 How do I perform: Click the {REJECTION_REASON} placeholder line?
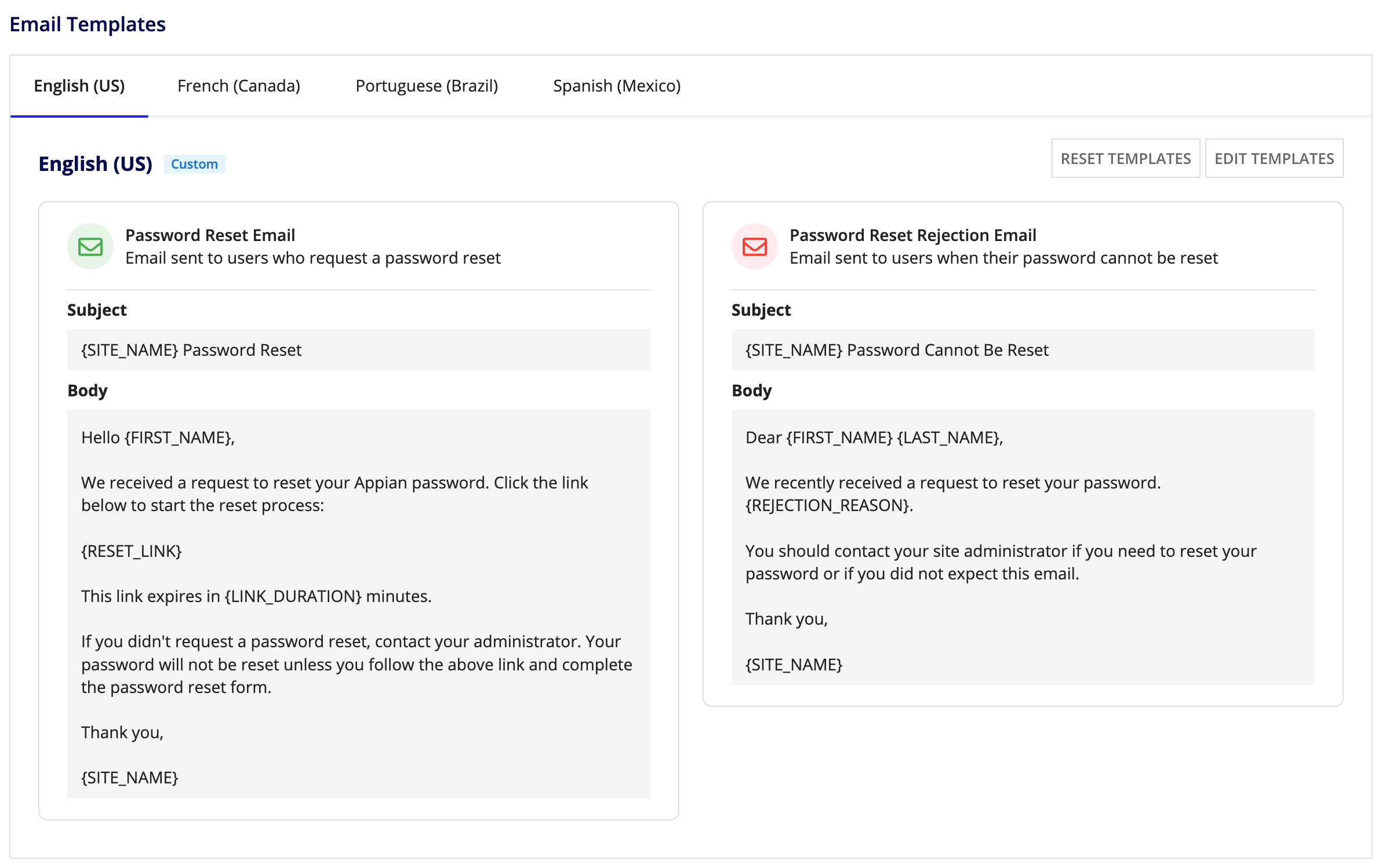829,505
